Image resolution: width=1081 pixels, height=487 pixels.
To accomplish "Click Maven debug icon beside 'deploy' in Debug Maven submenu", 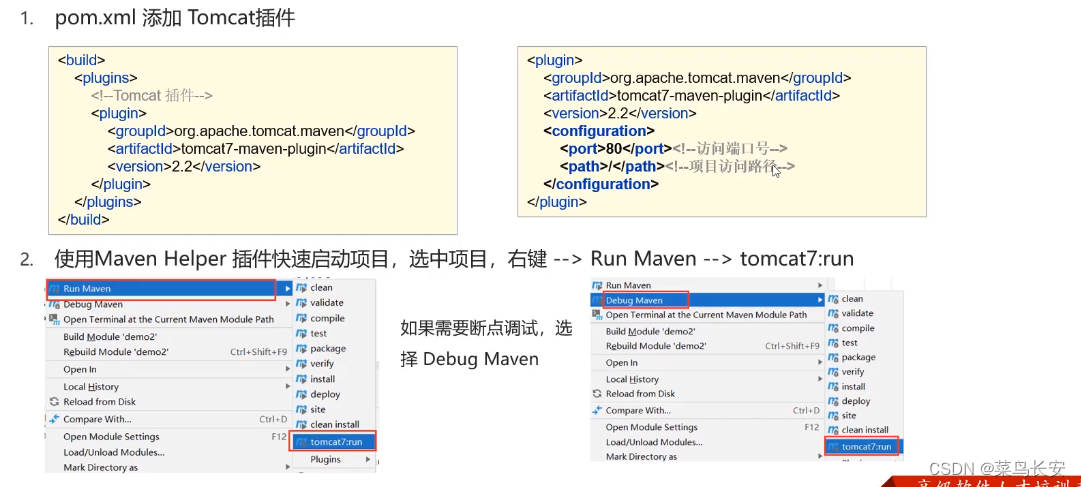I will point(833,401).
